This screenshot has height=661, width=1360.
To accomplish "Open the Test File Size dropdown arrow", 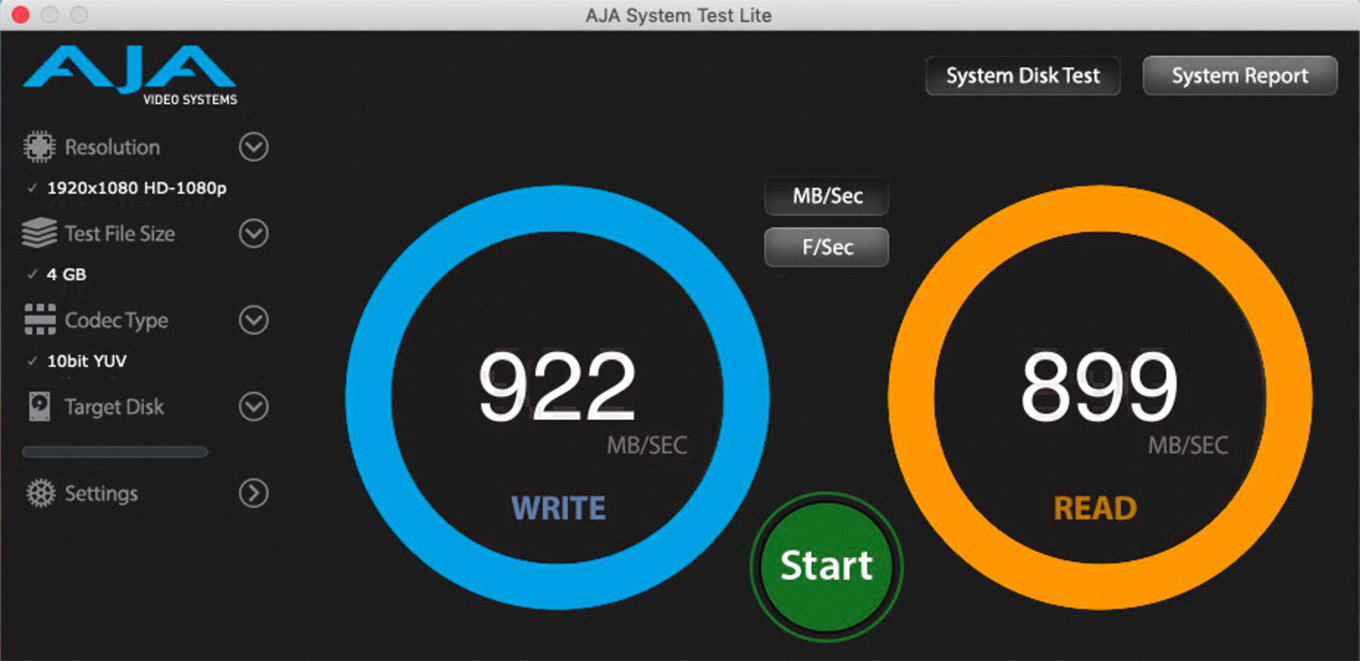I will coord(254,234).
